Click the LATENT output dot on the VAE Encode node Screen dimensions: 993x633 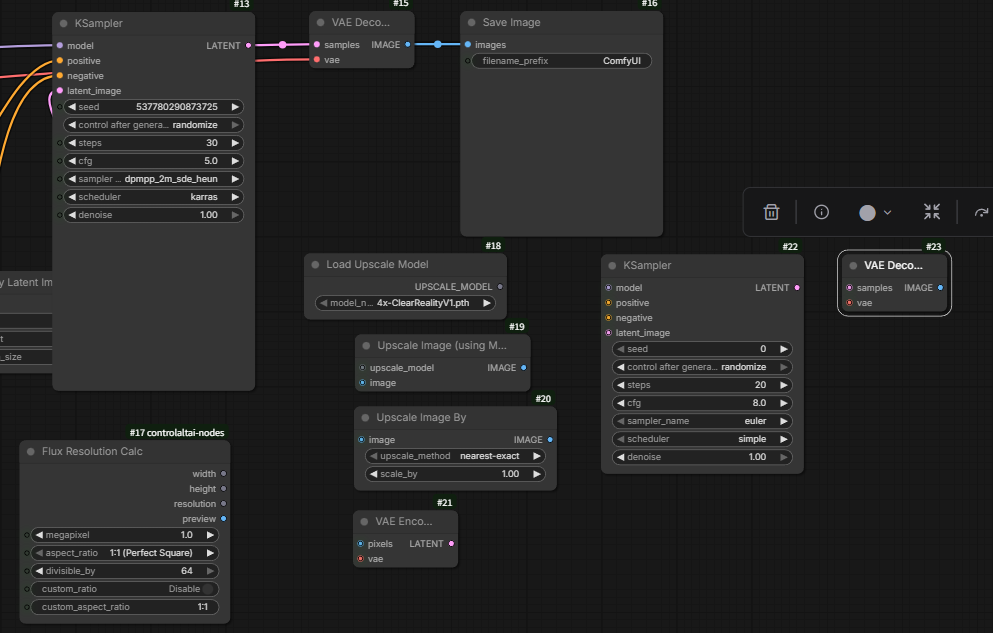point(451,544)
